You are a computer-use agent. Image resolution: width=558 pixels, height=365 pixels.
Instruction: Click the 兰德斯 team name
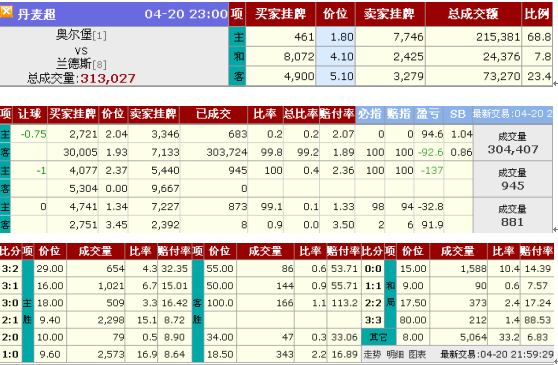point(74,64)
